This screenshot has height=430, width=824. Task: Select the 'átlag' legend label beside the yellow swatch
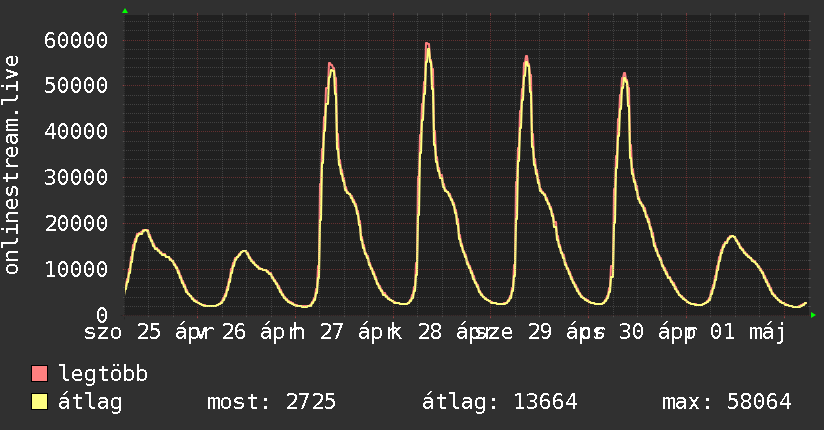click(90, 402)
